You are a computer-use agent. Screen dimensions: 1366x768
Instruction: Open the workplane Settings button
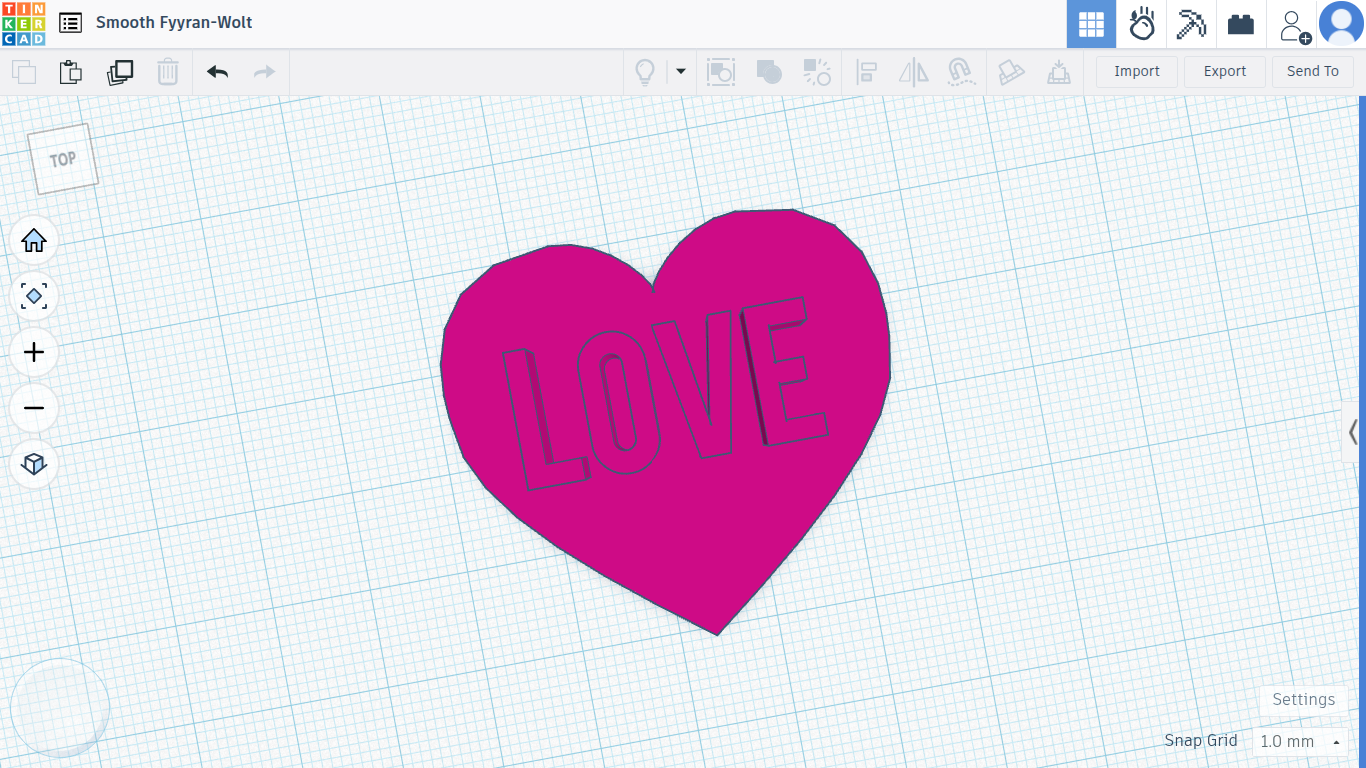tap(1304, 700)
